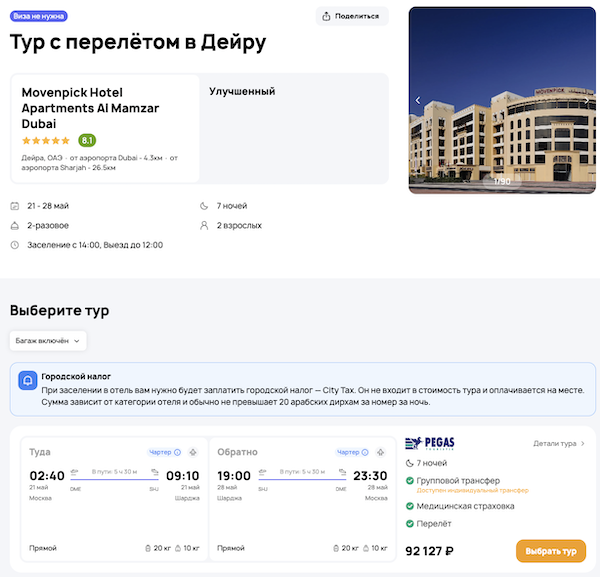600x577 pixels.
Task: Open Movenpick Hotel Apartments Al Mamzar link
Action: [x=91, y=108]
